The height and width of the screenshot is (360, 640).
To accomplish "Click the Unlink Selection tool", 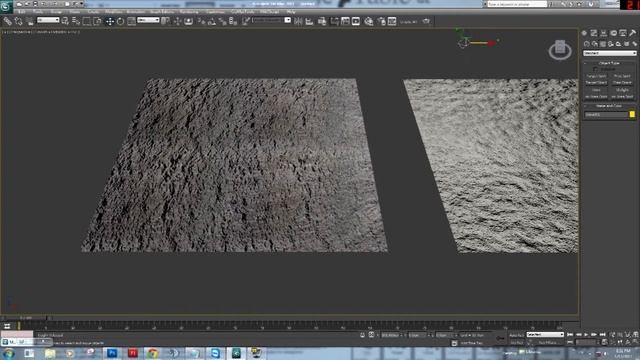I will (x=18, y=21).
